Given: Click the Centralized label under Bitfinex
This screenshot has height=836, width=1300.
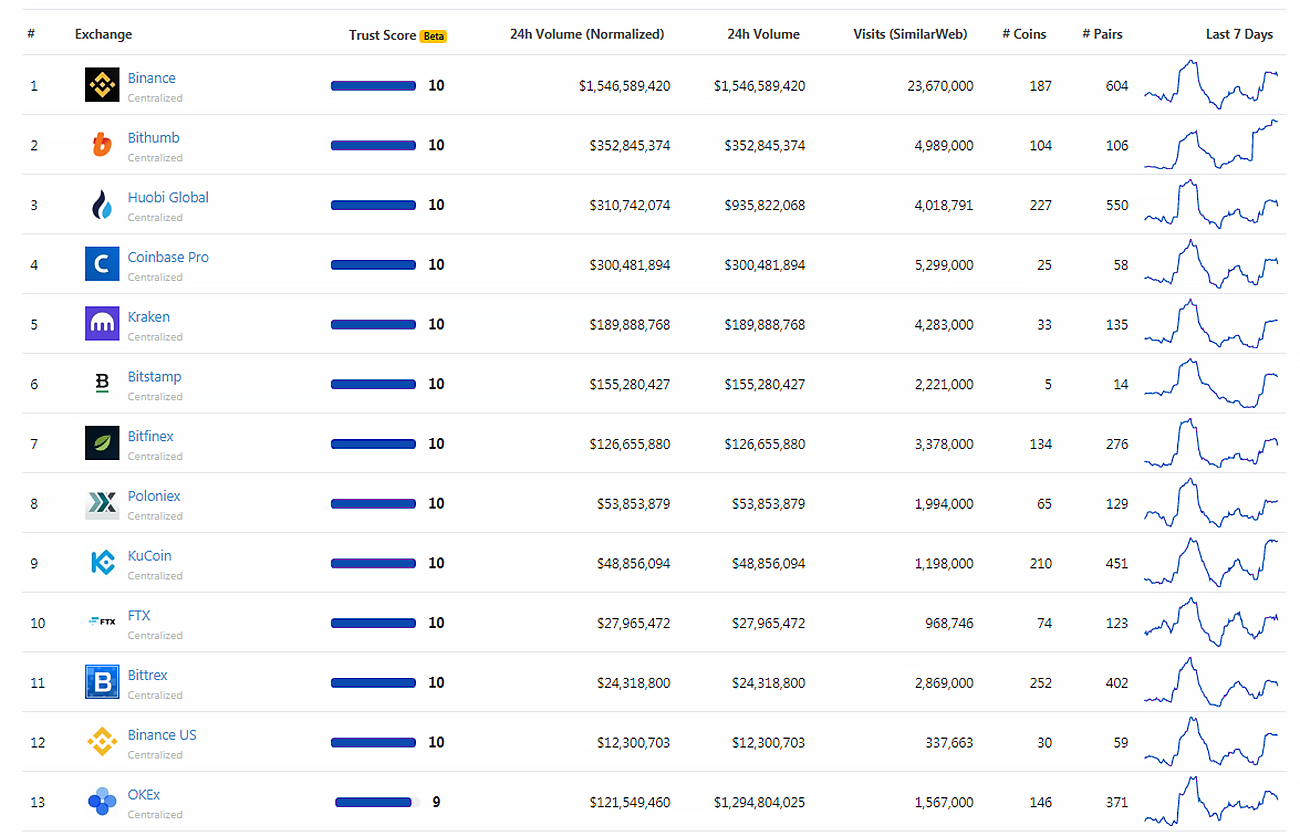Looking at the screenshot, I should pos(155,456).
